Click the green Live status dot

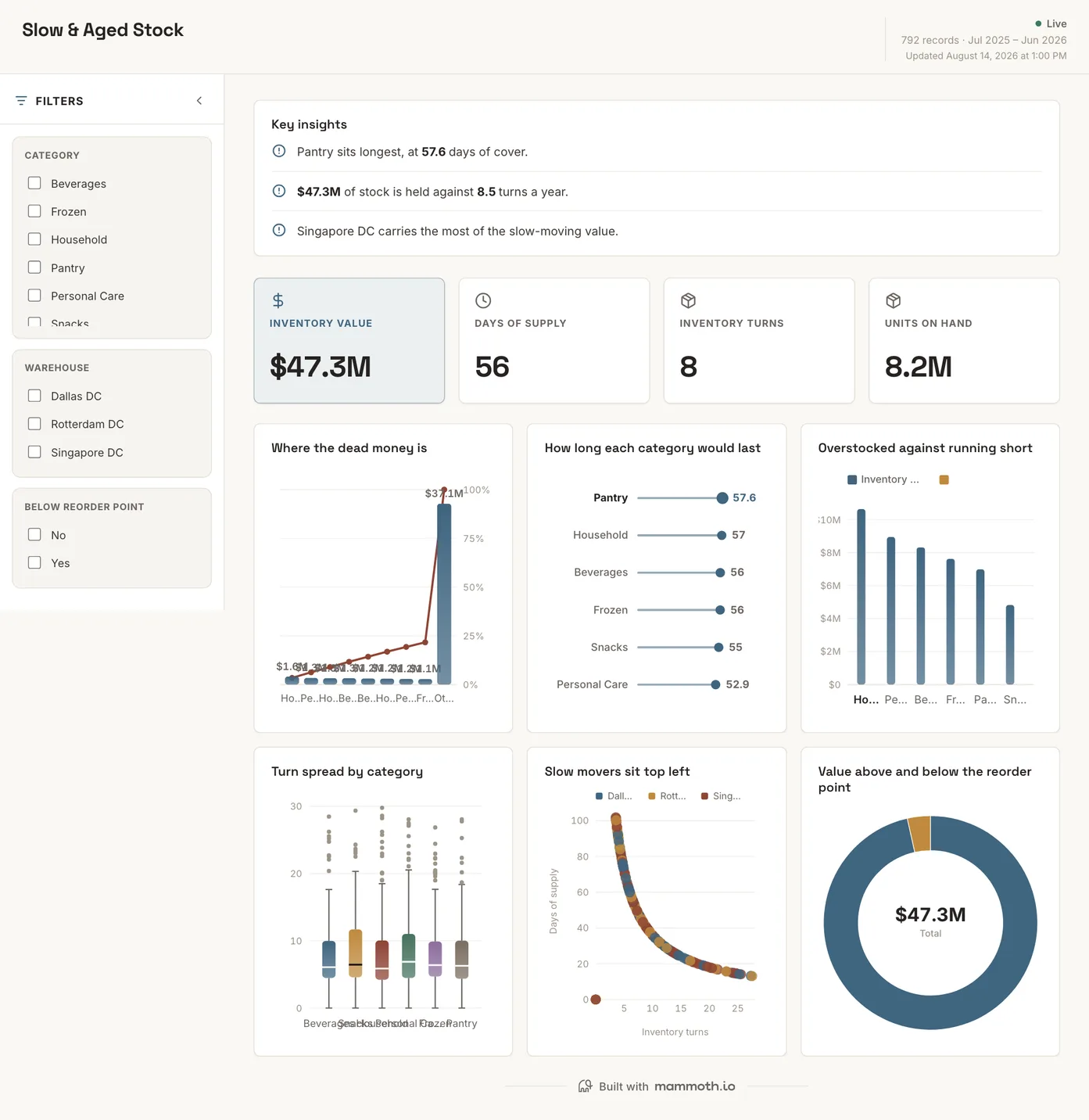click(x=1038, y=23)
